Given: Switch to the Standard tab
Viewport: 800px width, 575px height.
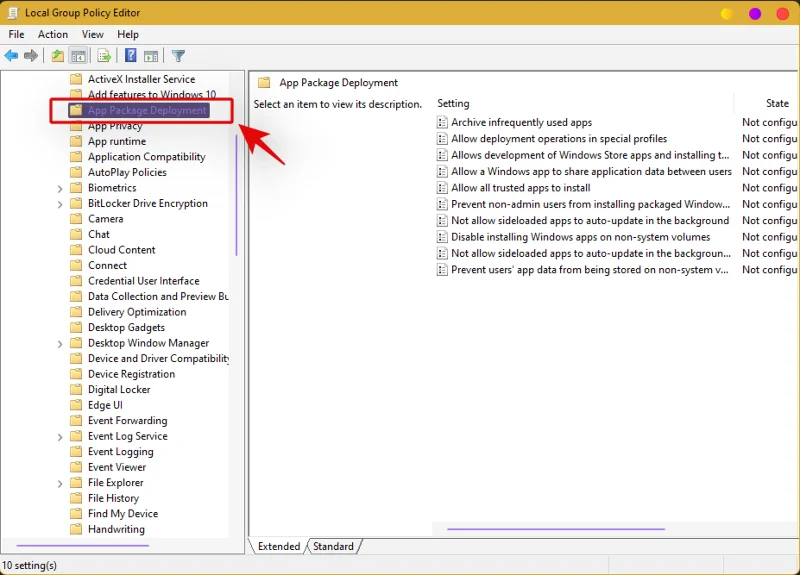Looking at the screenshot, I should [x=333, y=547].
